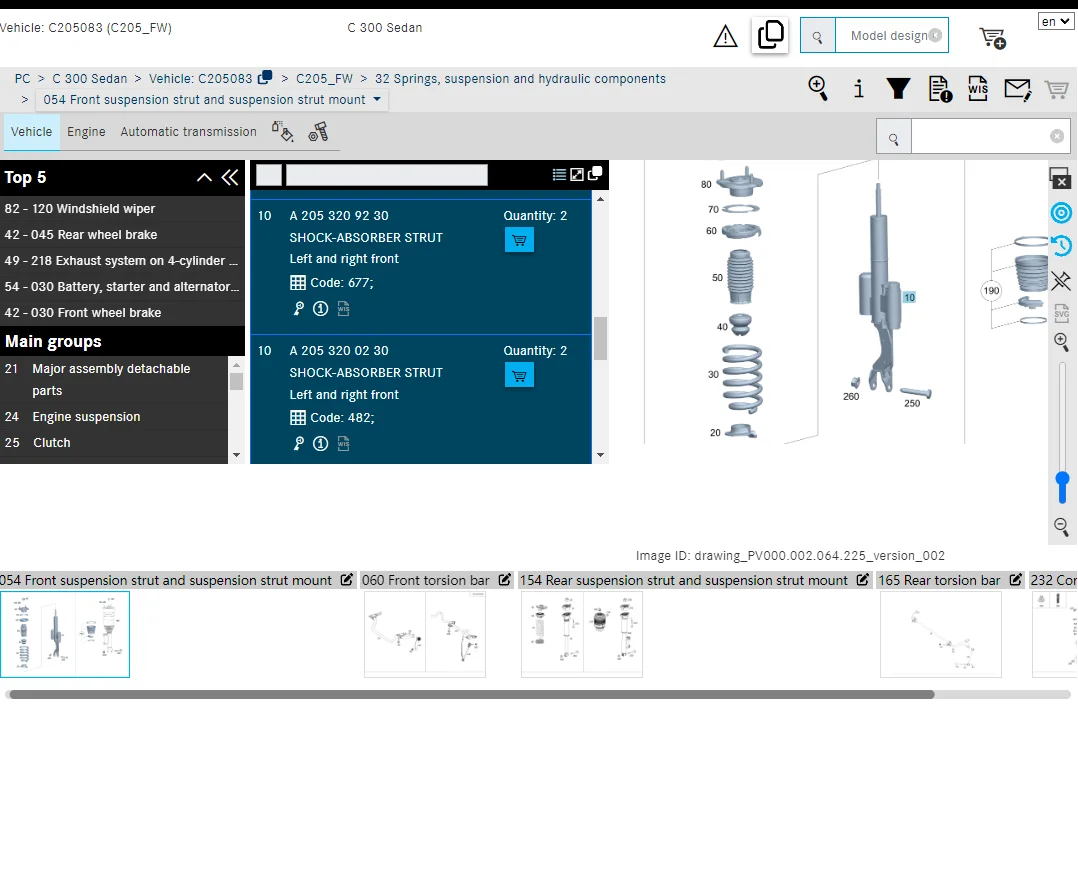The image size is (1078, 875).
Task: Open code table icon for Code 677
Action: tap(298, 283)
